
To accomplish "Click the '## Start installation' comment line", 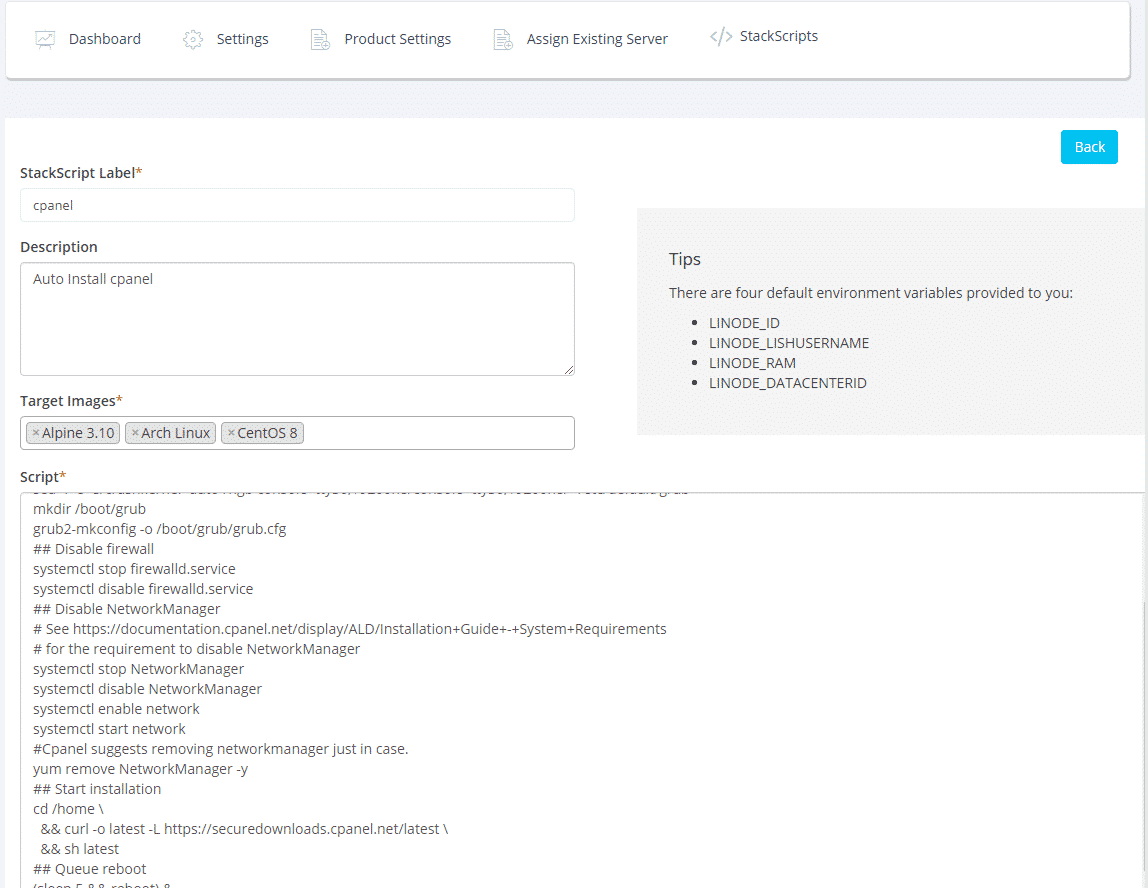I will point(97,789).
